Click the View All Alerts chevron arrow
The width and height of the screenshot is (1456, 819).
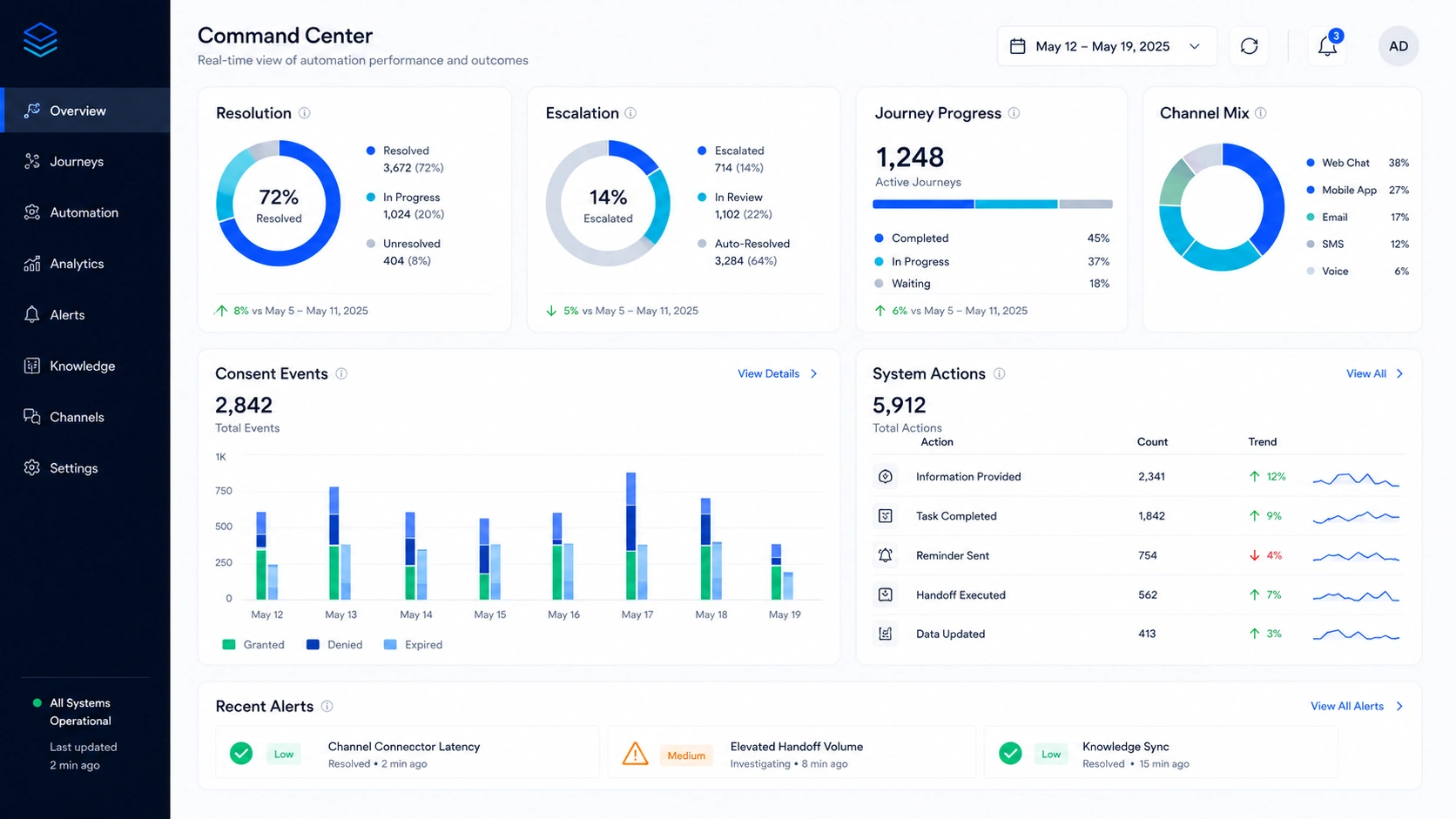1399,706
